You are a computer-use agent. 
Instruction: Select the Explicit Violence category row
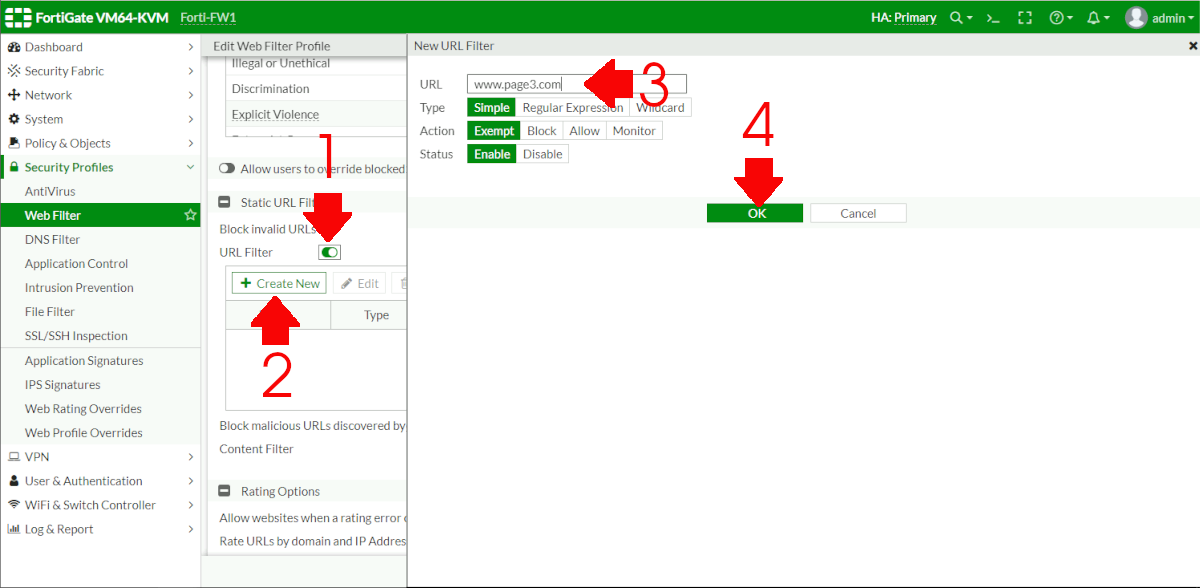click(315, 115)
